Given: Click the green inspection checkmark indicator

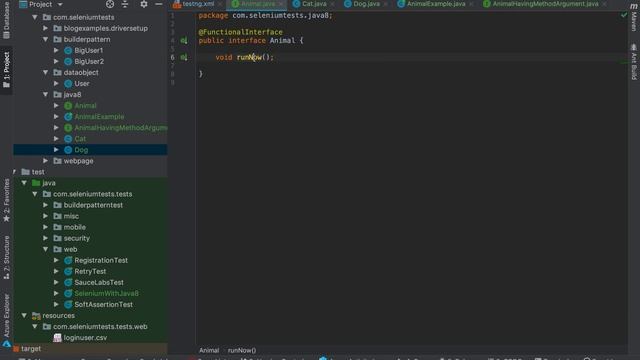Looking at the screenshot, I should (x=624, y=15).
